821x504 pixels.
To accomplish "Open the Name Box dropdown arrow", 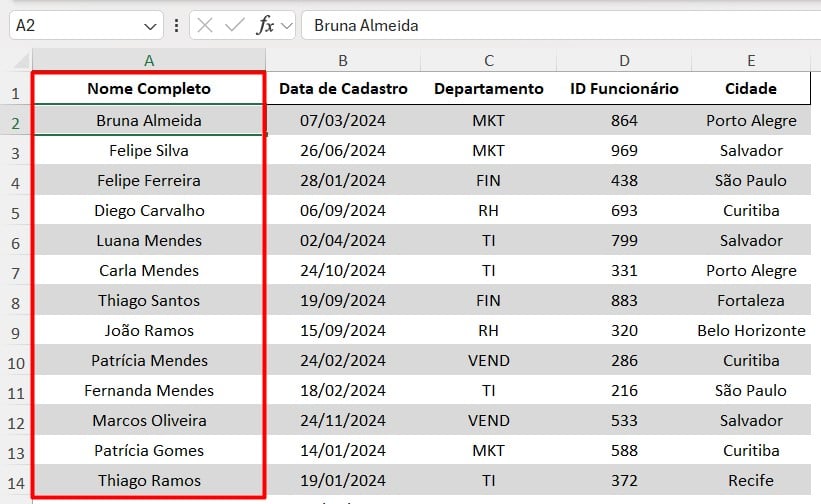I will point(151,26).
